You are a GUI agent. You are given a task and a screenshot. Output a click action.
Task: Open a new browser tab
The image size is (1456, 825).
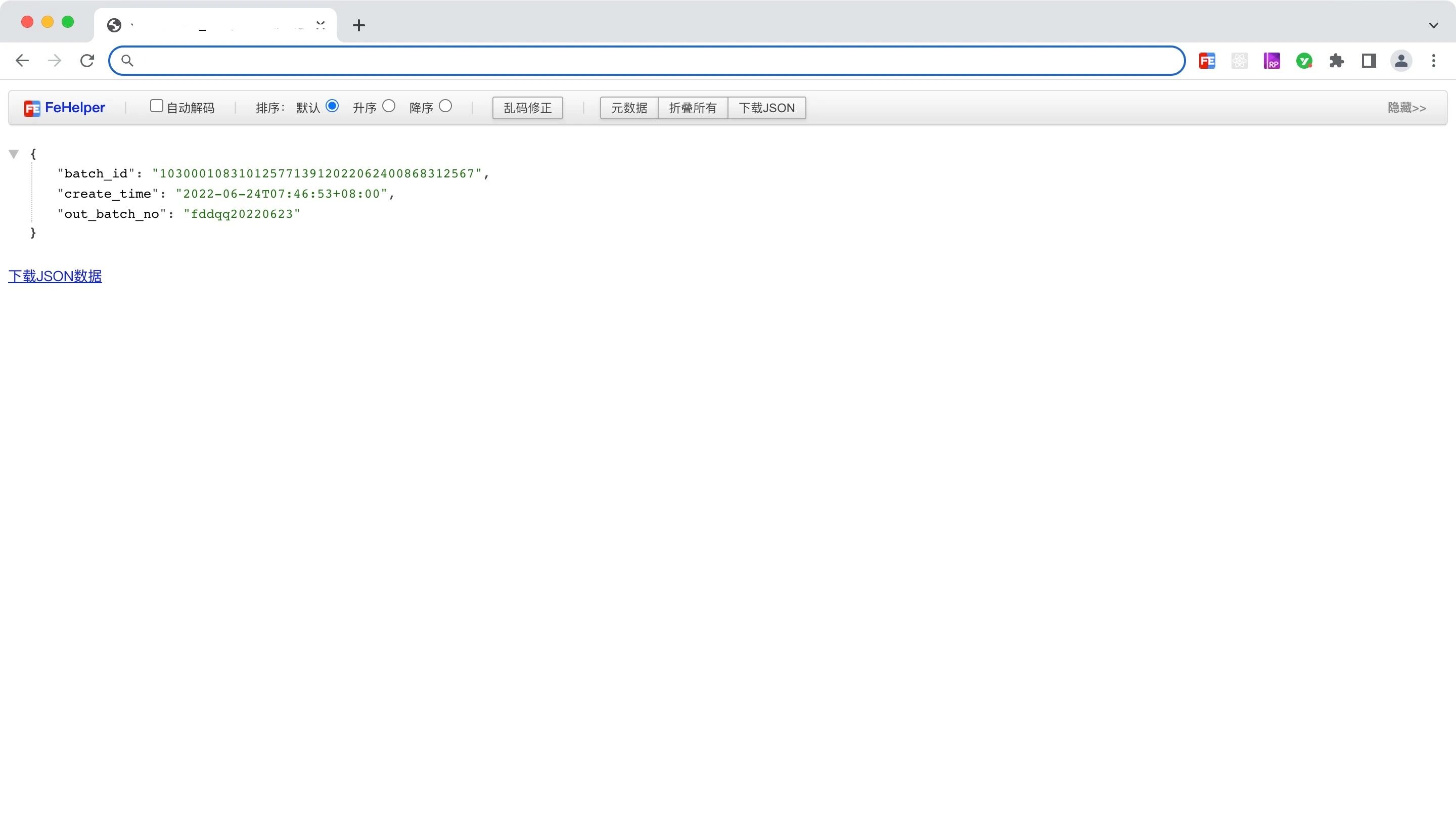click(358, 25)
